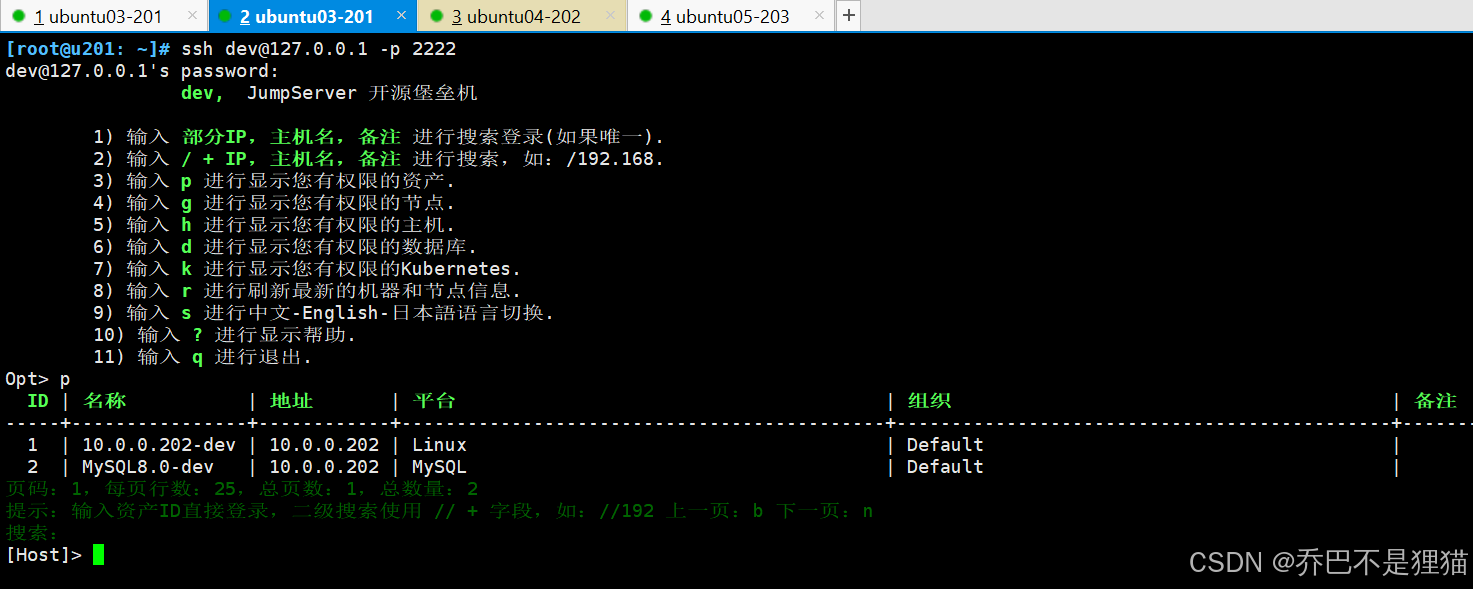Select the MySQL8.0-dev asset name

click(148, 467)
